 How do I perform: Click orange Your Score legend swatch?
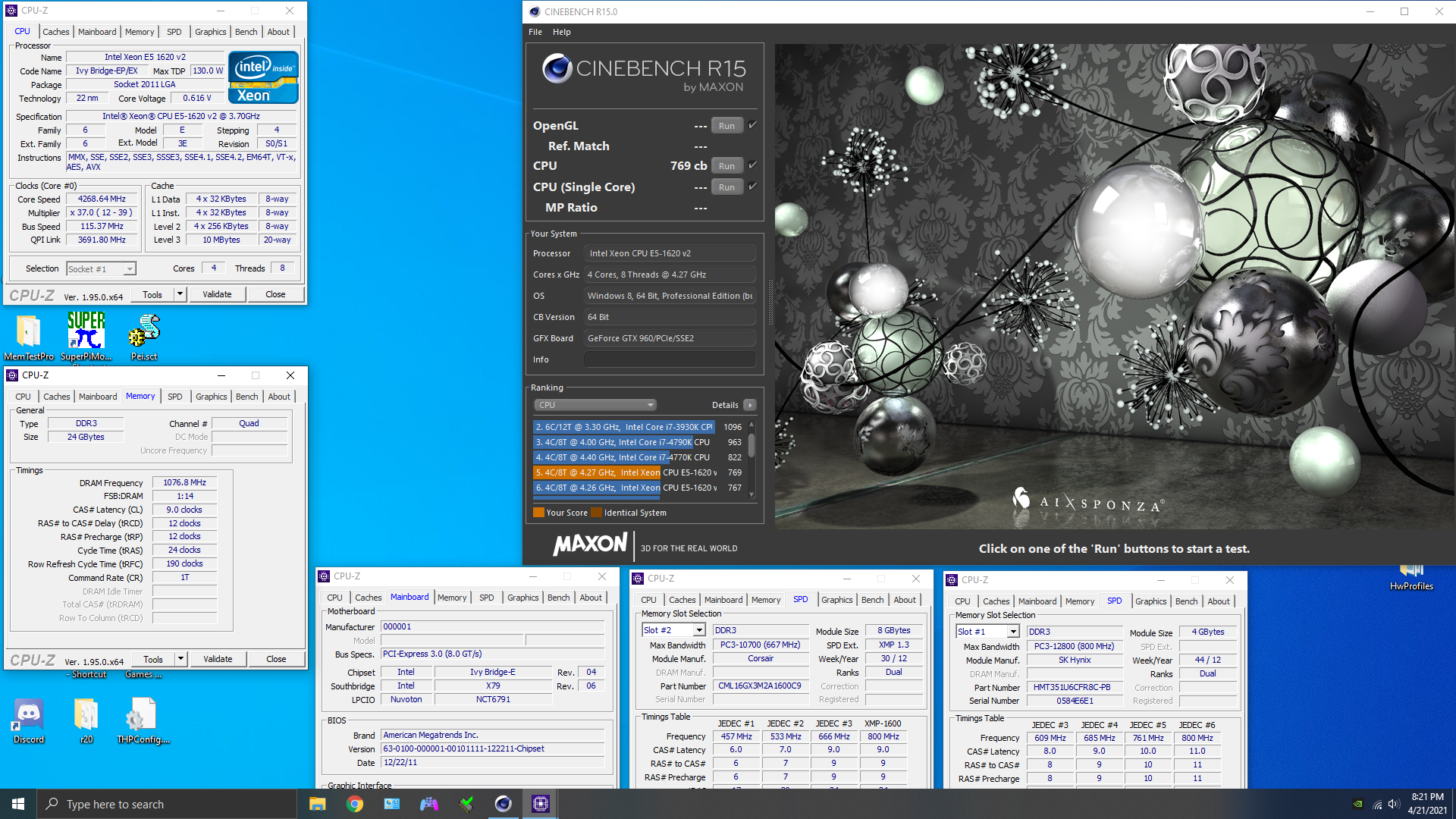538,513
